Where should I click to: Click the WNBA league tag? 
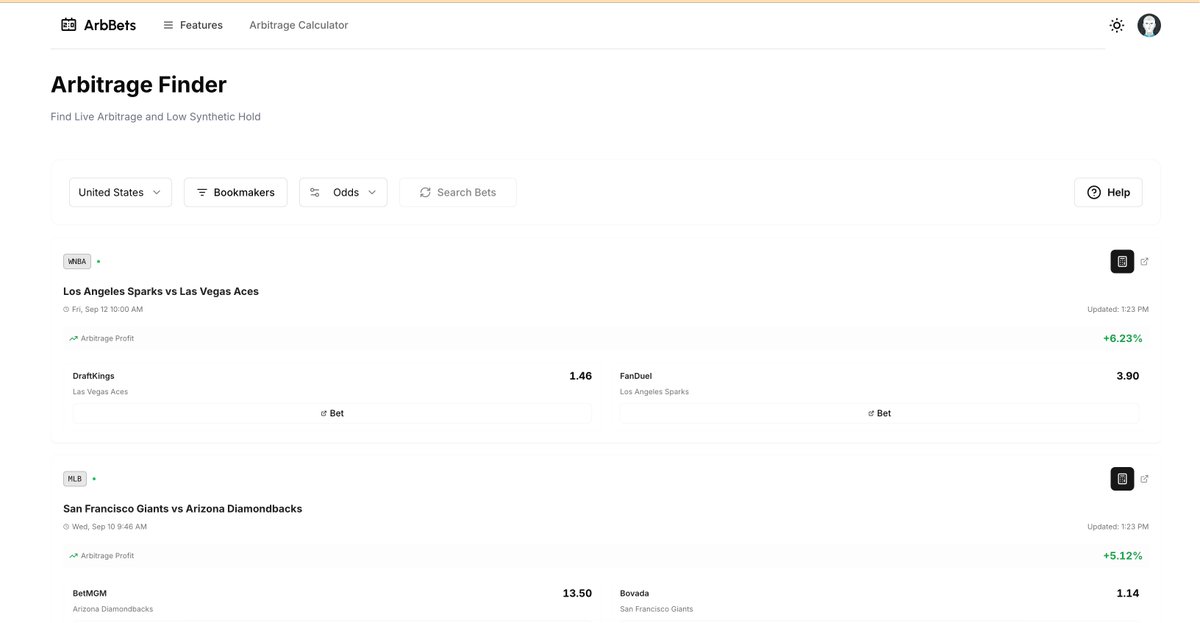(77, 261)
